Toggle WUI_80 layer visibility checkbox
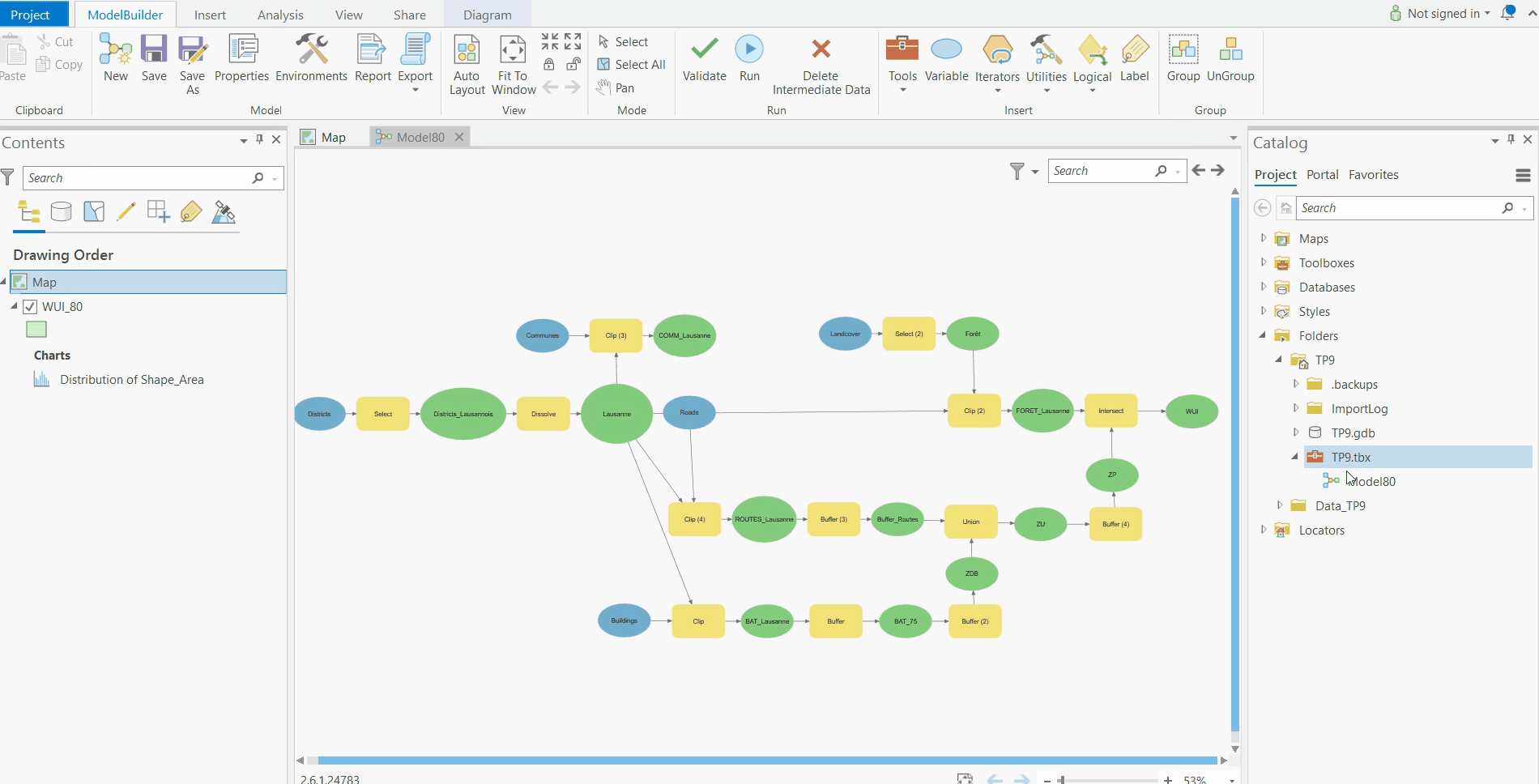 pyautogui.click(x=30, y=307)
